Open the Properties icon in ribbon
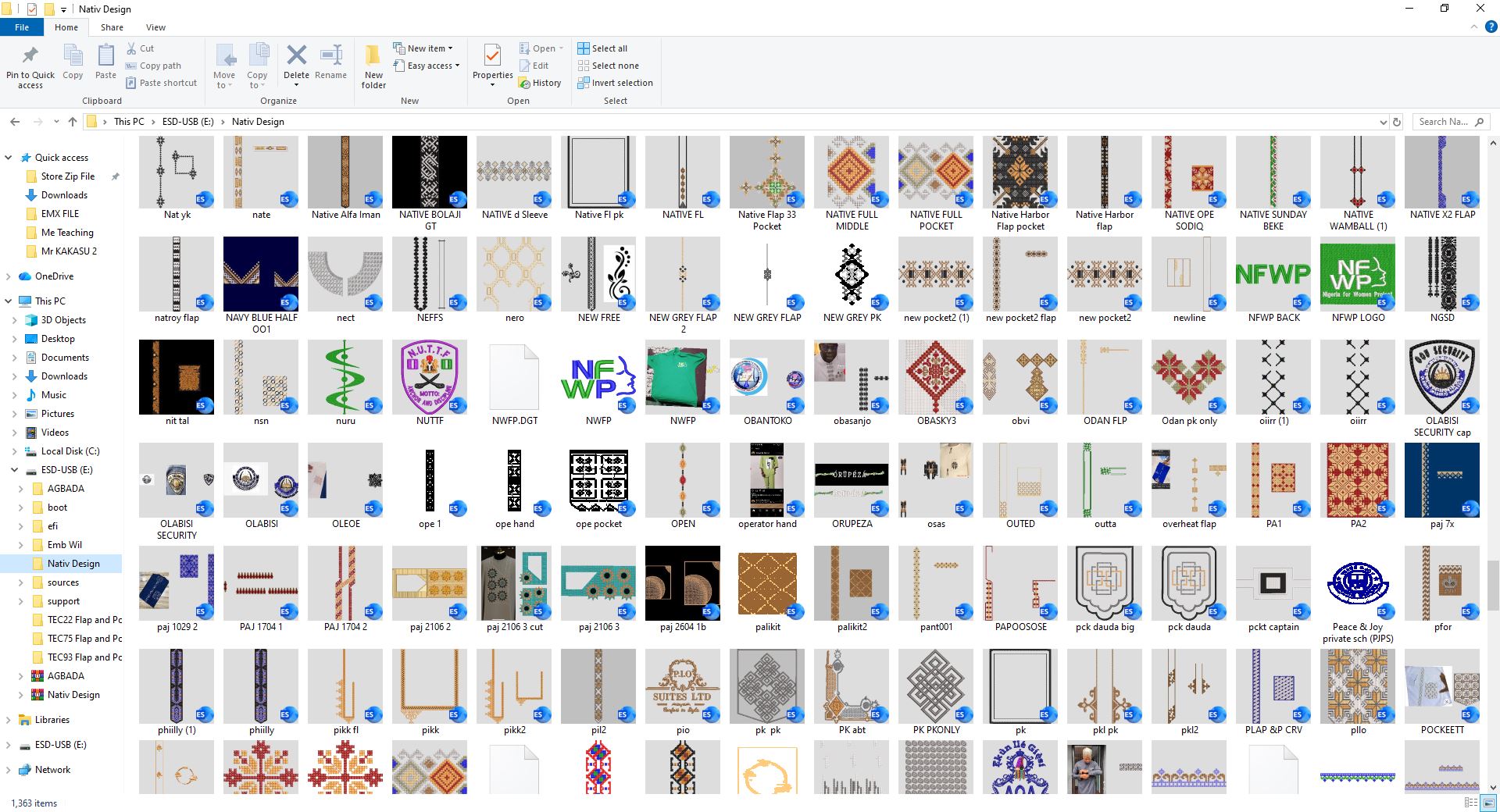The width and height of the screenshot is (1500, 812). (492, 55)
